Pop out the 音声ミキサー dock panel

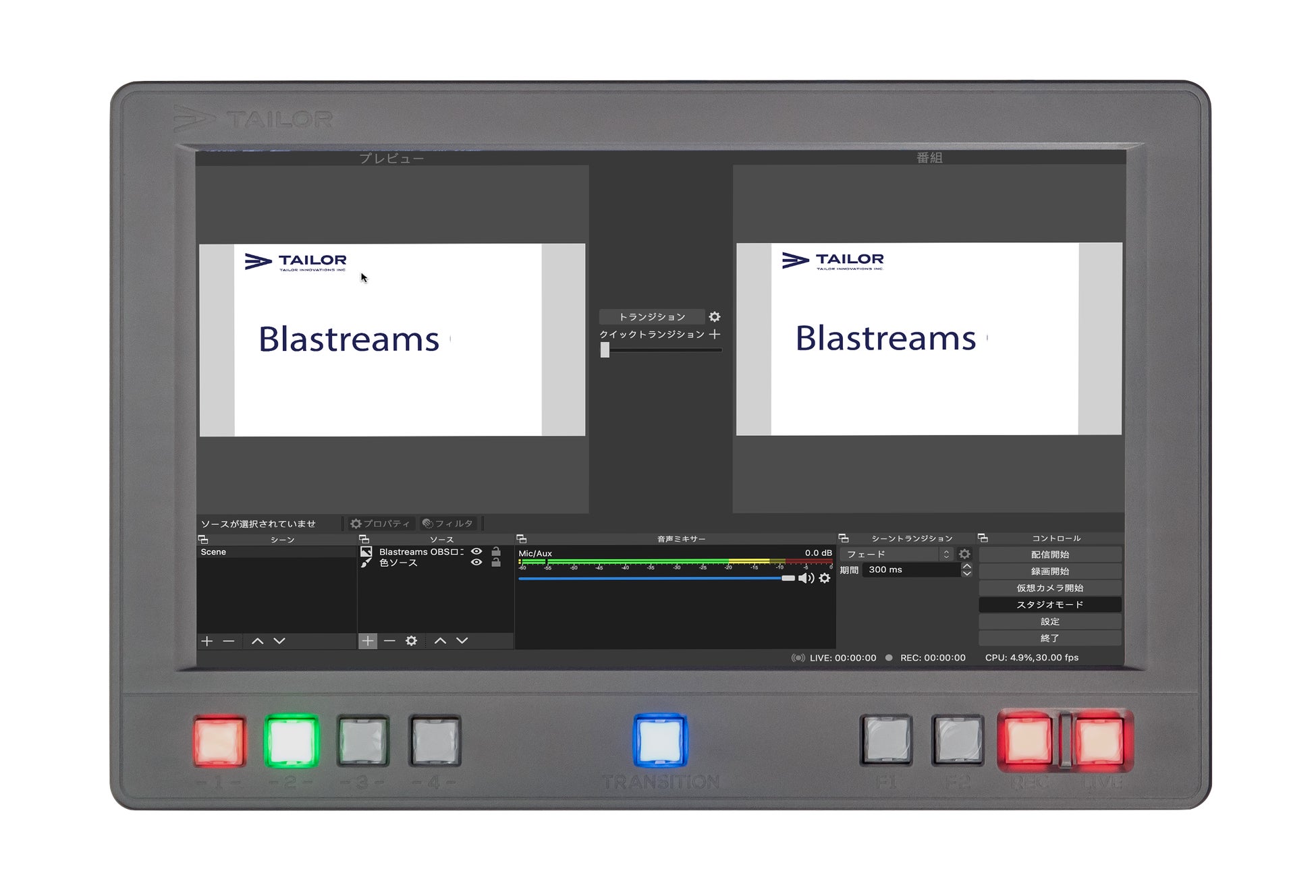click(x=521, y=538)
